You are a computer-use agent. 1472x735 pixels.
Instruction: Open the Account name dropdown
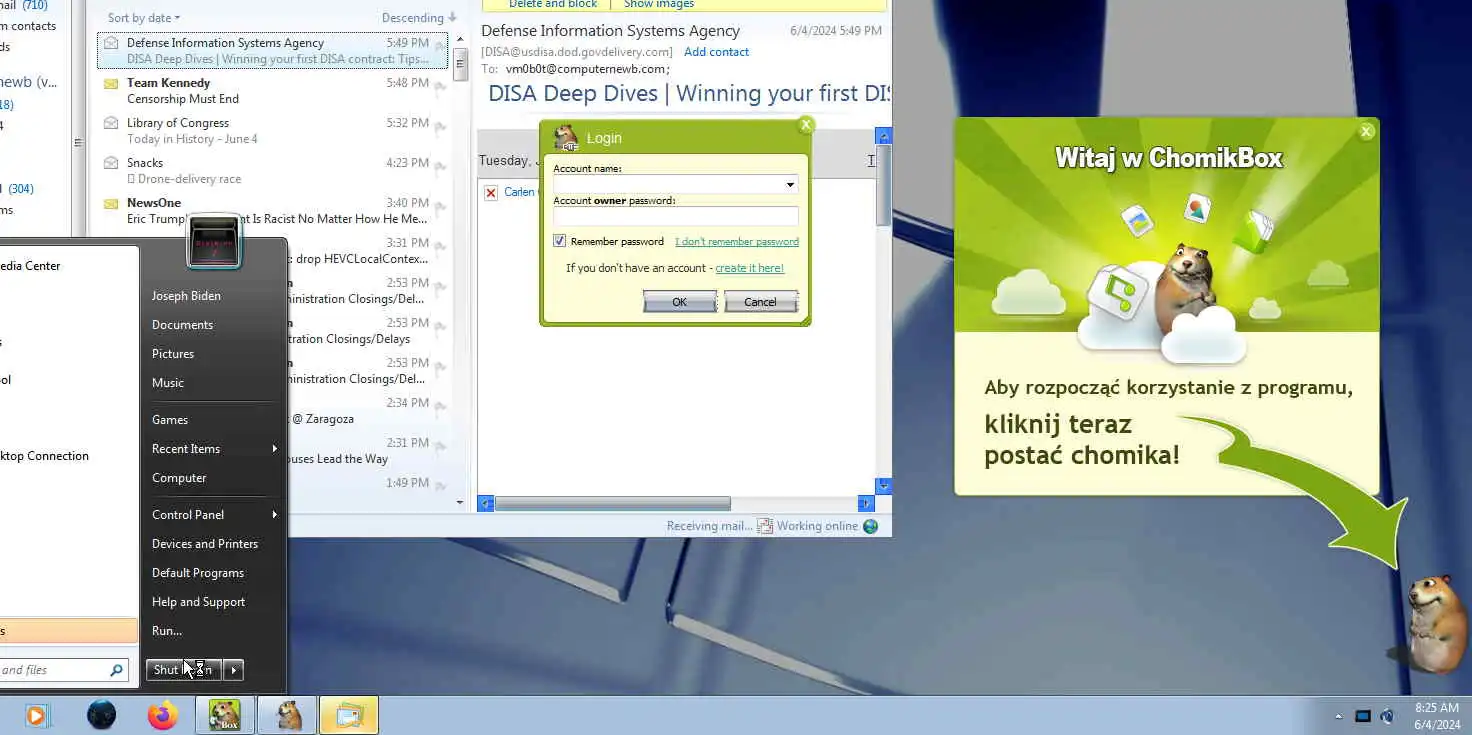790,185
